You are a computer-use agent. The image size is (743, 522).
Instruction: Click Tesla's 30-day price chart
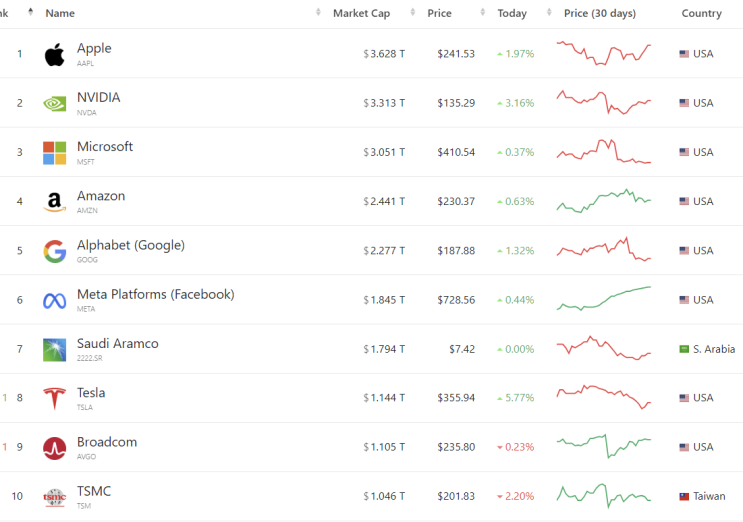(x=604, y=397)
